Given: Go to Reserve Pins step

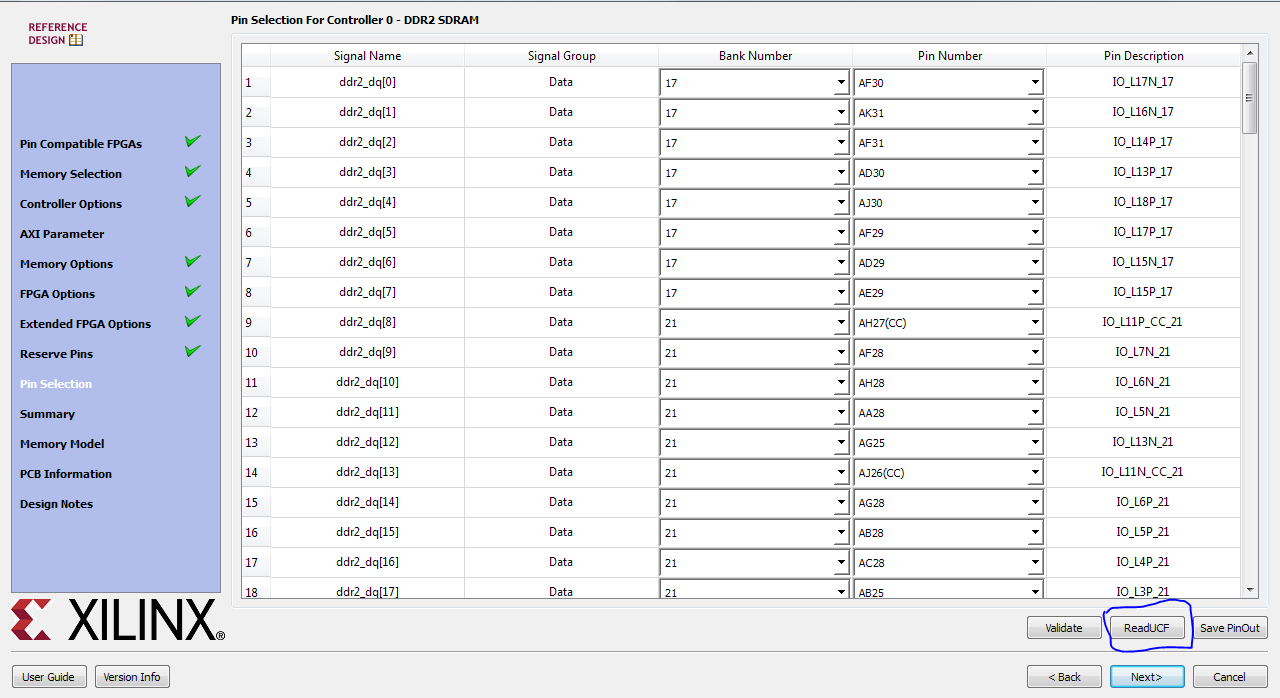Looking at the screenshot, I should (56, 354).
